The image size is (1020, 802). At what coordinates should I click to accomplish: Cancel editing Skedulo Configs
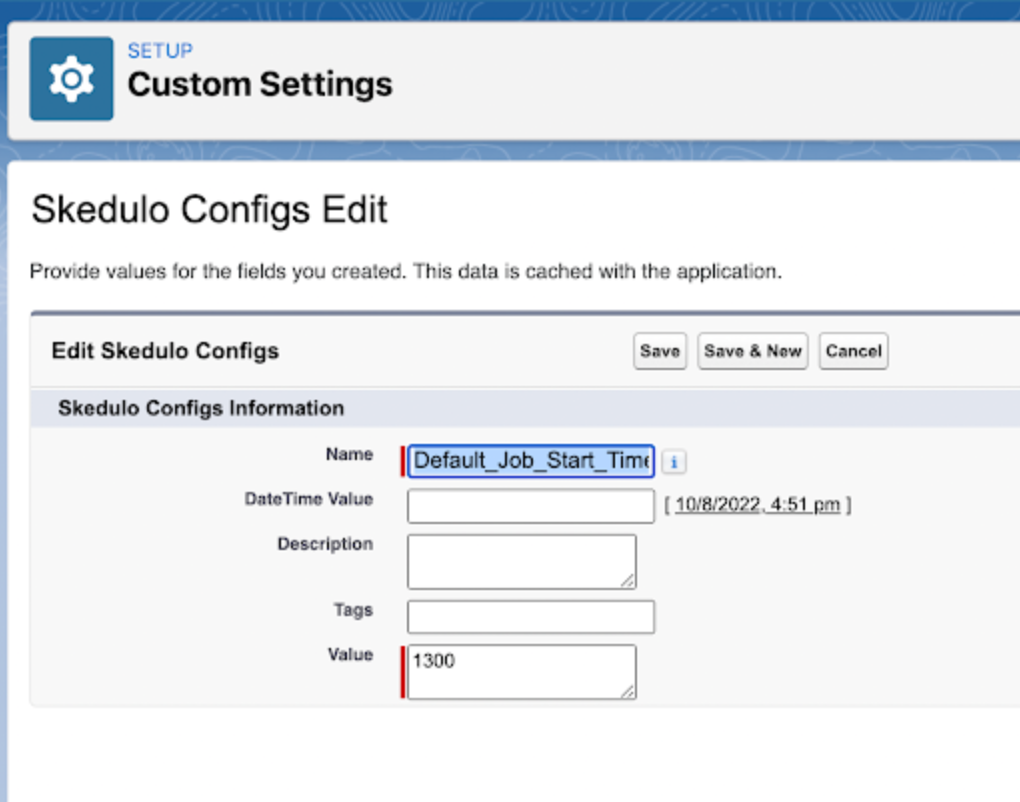[853, 351]
